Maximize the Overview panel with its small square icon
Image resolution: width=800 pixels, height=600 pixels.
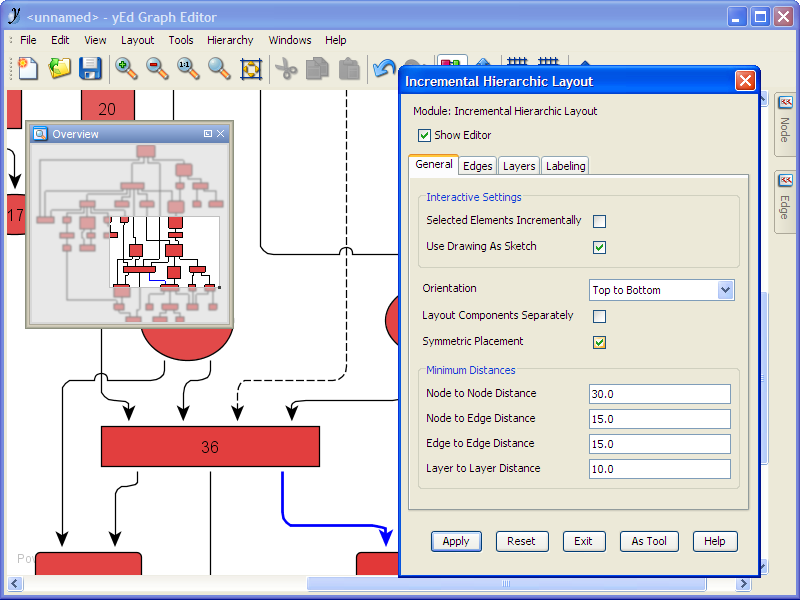pos(208,134)
